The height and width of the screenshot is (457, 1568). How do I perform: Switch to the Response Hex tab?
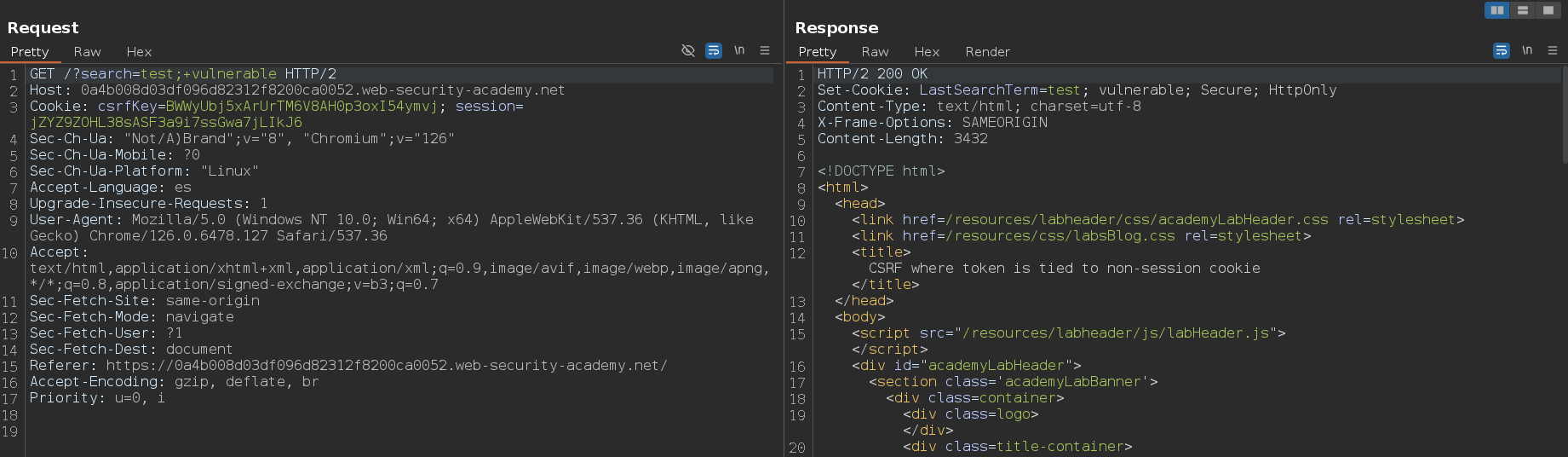pyautogui.click(x=927, y=52)
